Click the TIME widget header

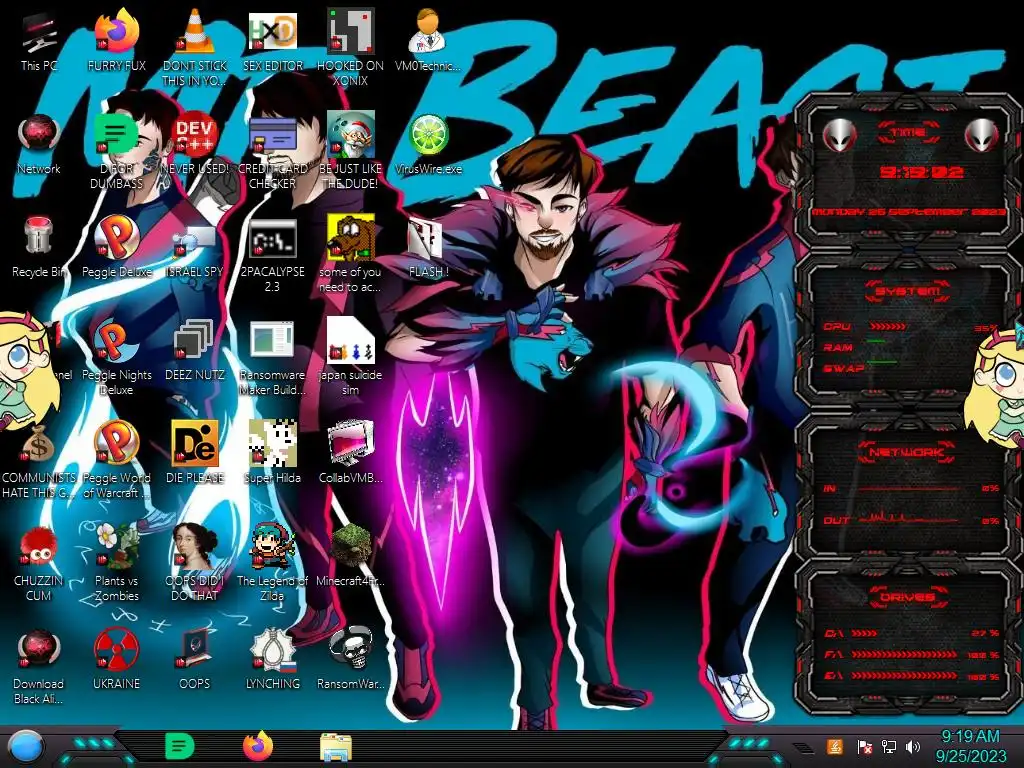click(908, 133)
